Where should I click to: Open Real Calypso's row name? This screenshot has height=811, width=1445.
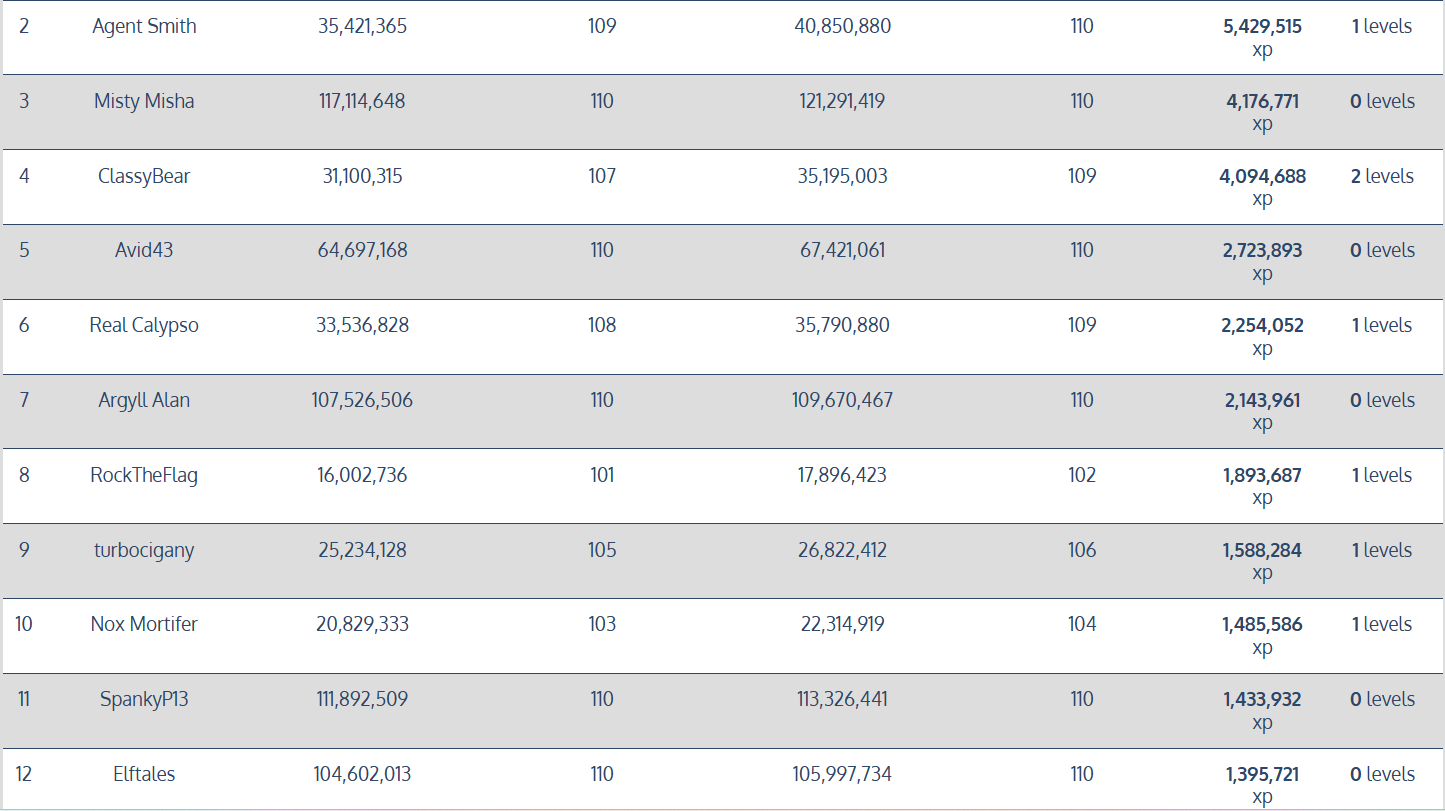[x=144, y=325]
